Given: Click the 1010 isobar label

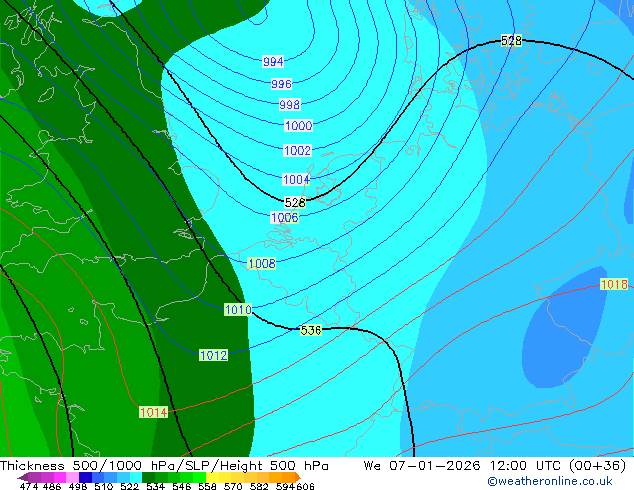Looking at the screenshot, I should coord(238,310).
